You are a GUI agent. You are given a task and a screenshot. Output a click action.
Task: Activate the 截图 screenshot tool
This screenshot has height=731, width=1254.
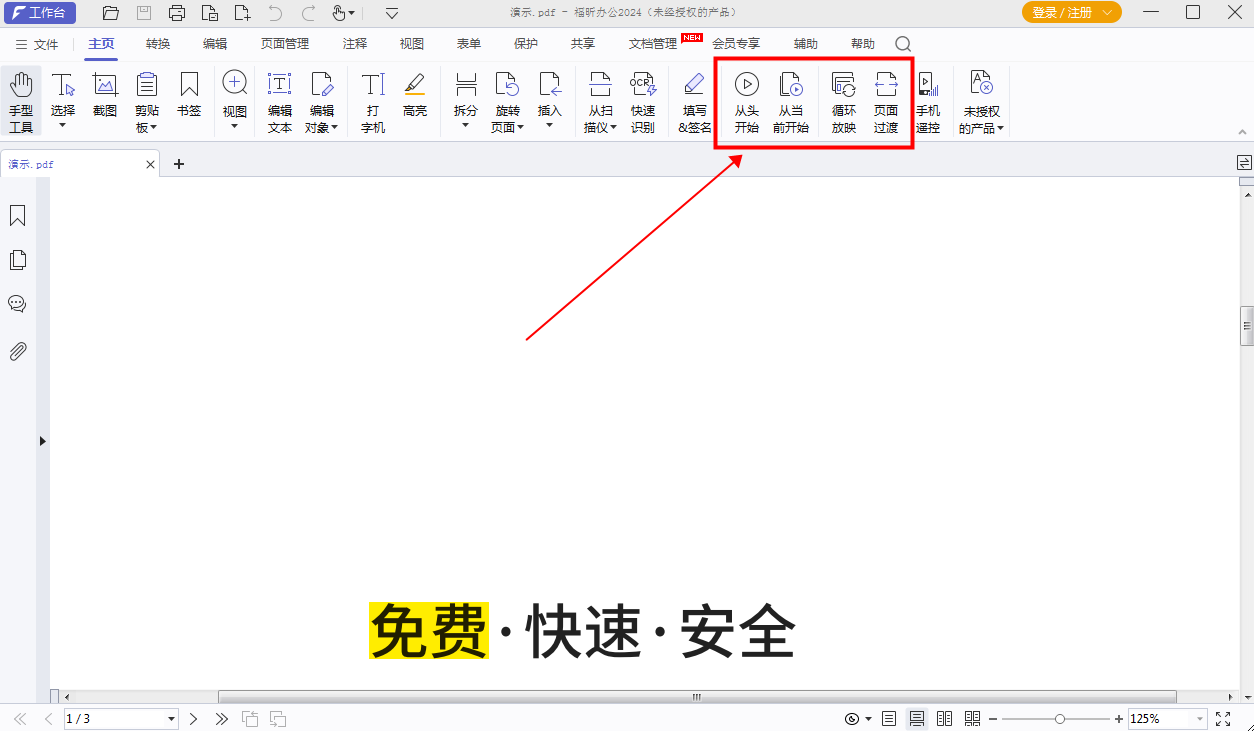tap(105, 100)
